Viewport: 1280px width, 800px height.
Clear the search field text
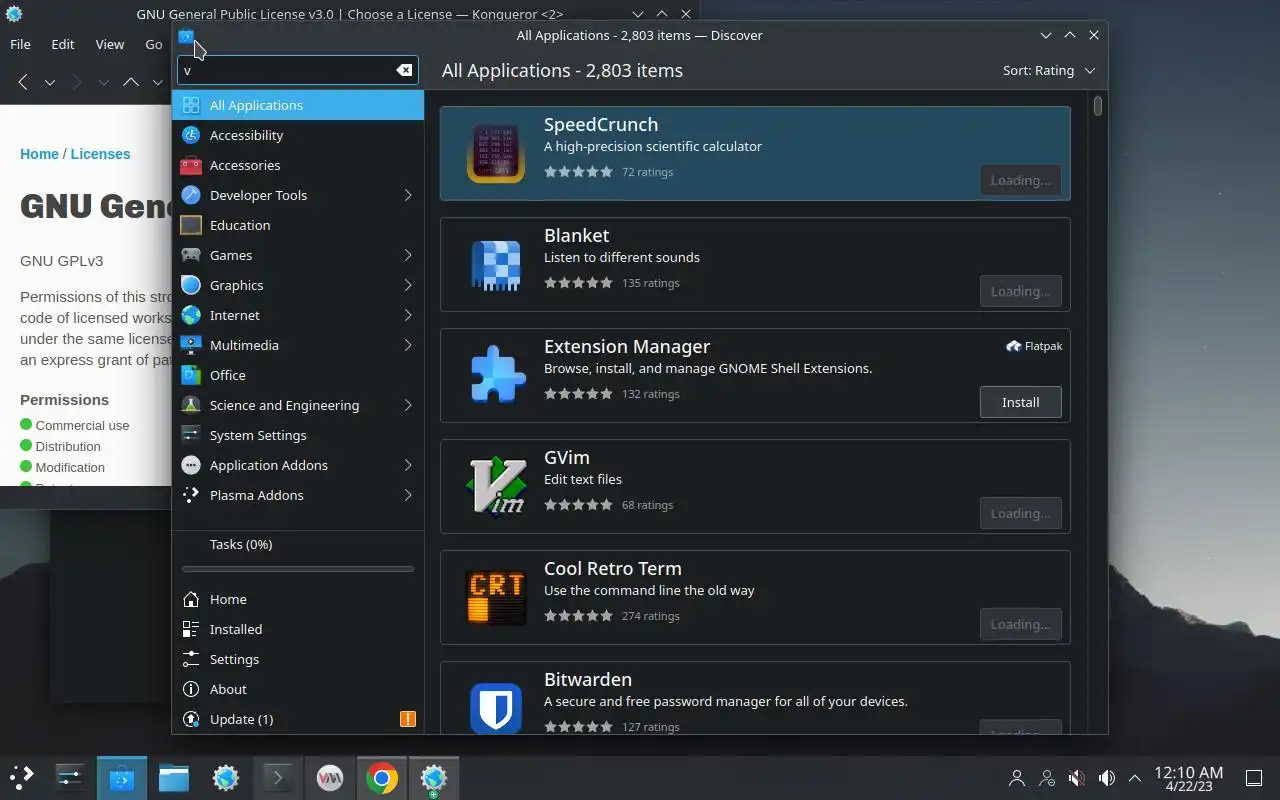click(404, 70)
